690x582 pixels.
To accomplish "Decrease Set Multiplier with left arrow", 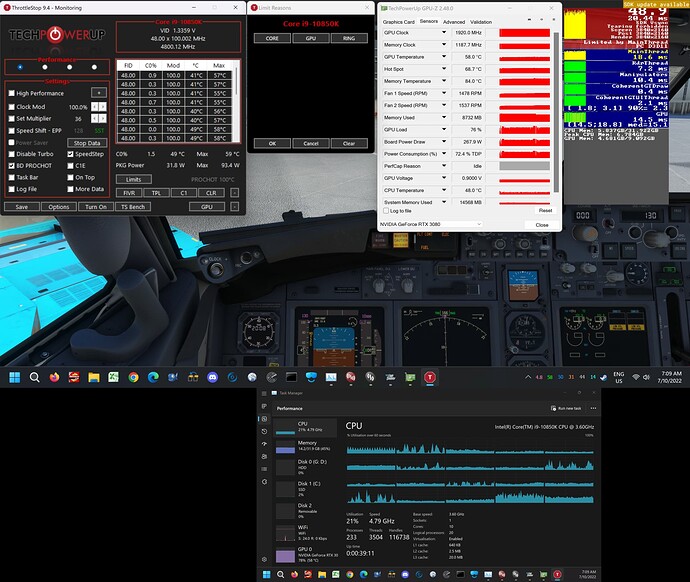I will point(95,119).
